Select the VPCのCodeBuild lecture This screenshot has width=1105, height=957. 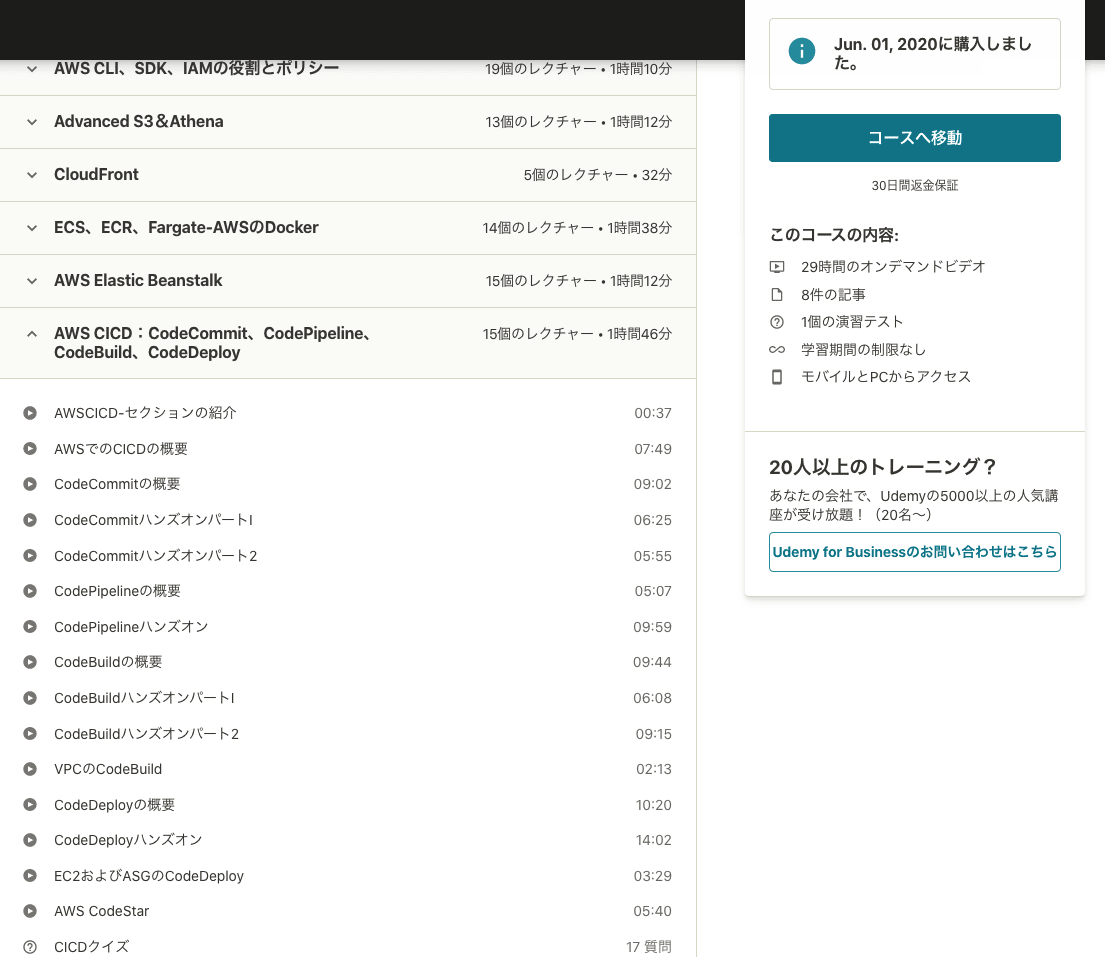tap(108, 769)
